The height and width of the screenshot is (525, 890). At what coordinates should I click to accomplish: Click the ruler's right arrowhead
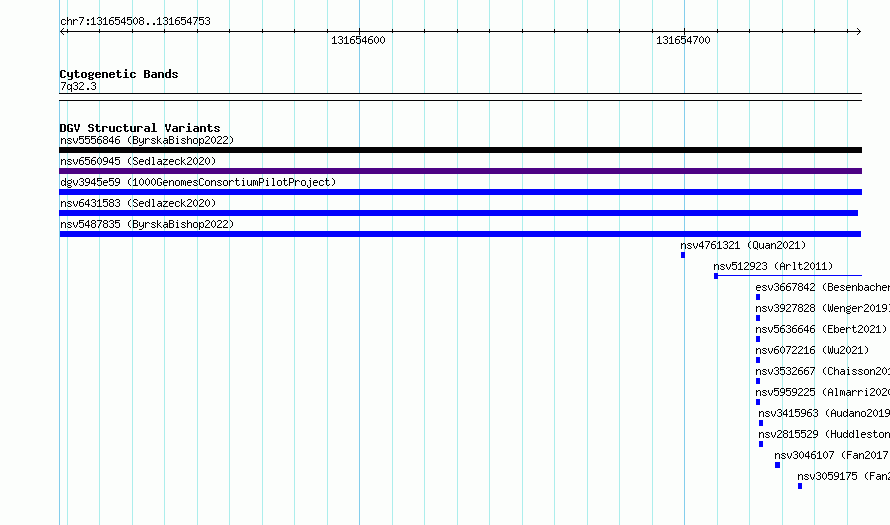[x=858, y=32]
